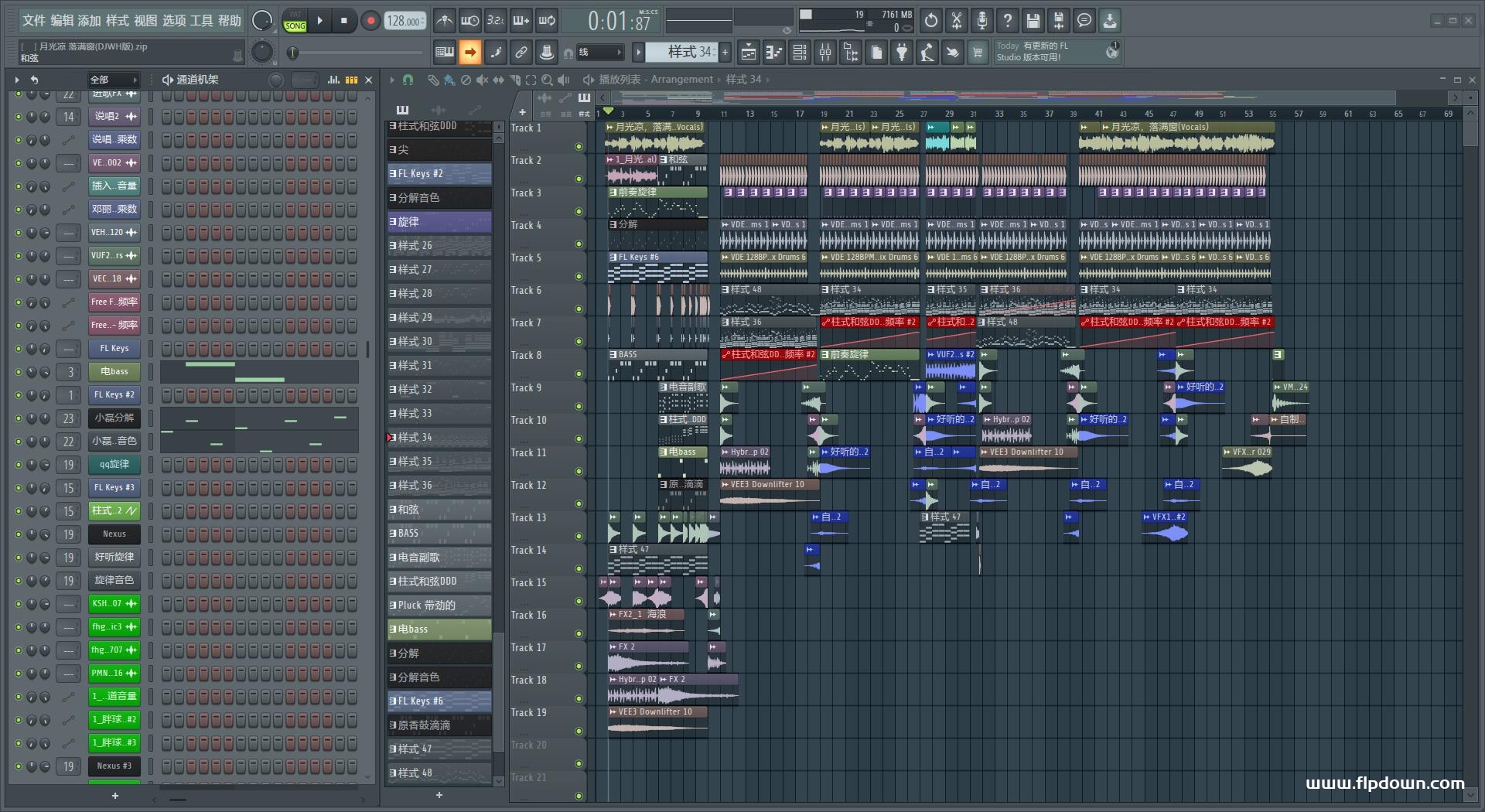This screenshot has height=812, width=1485.
Task: Expand pattern selector arrow beside 样式 34
Action: 638,52
